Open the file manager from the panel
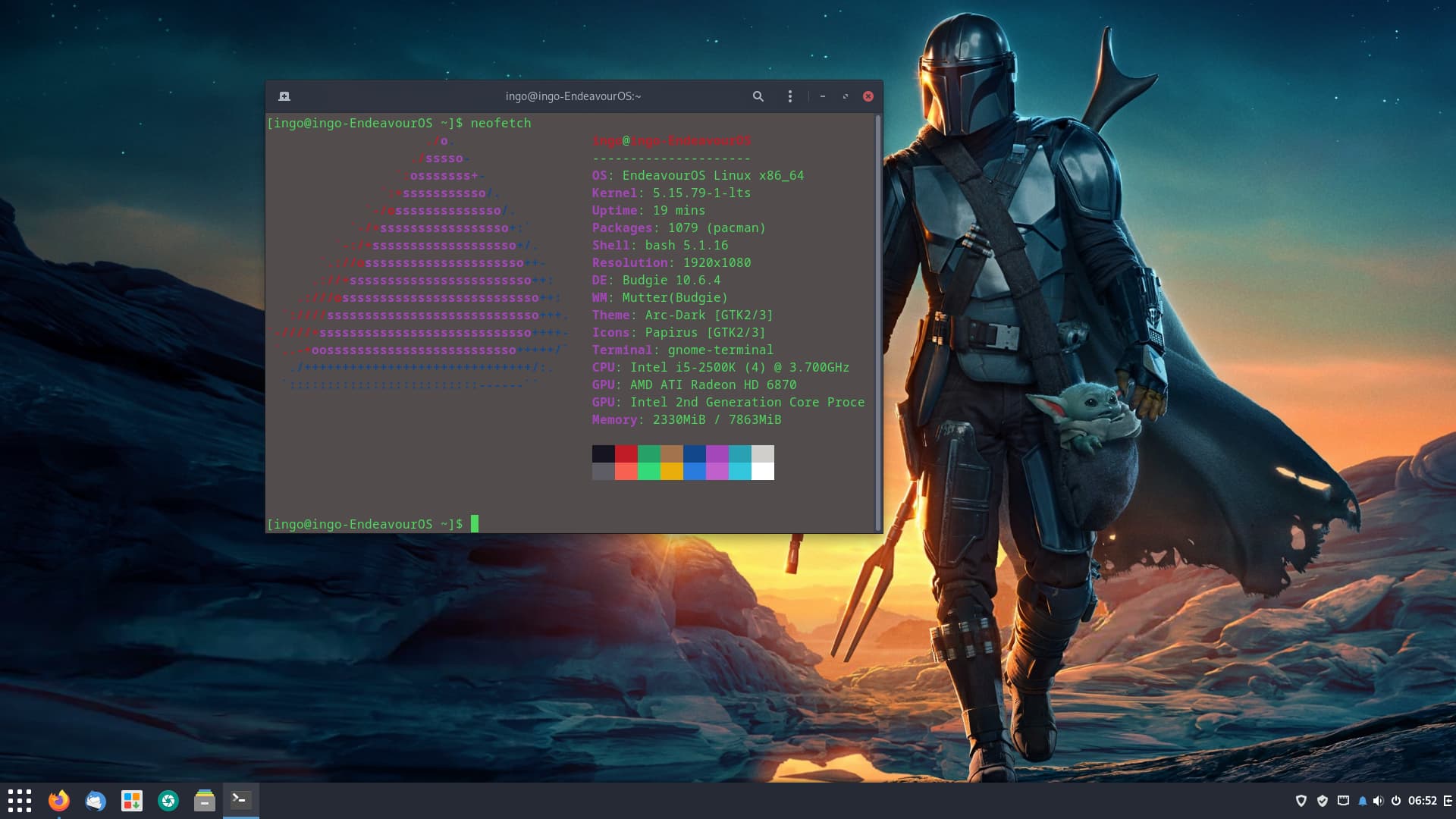 [x=205, y=801]
